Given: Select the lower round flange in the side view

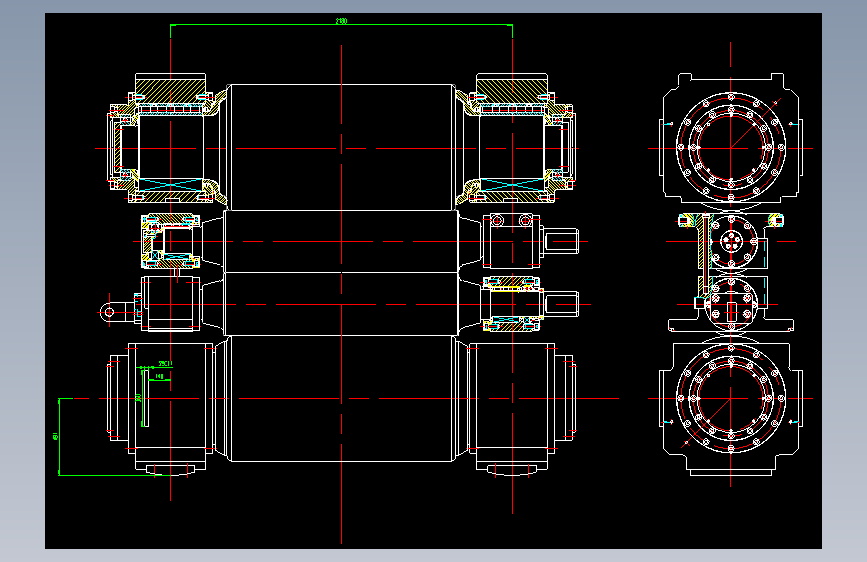Looking at the screenshot, I should (730, 398).
